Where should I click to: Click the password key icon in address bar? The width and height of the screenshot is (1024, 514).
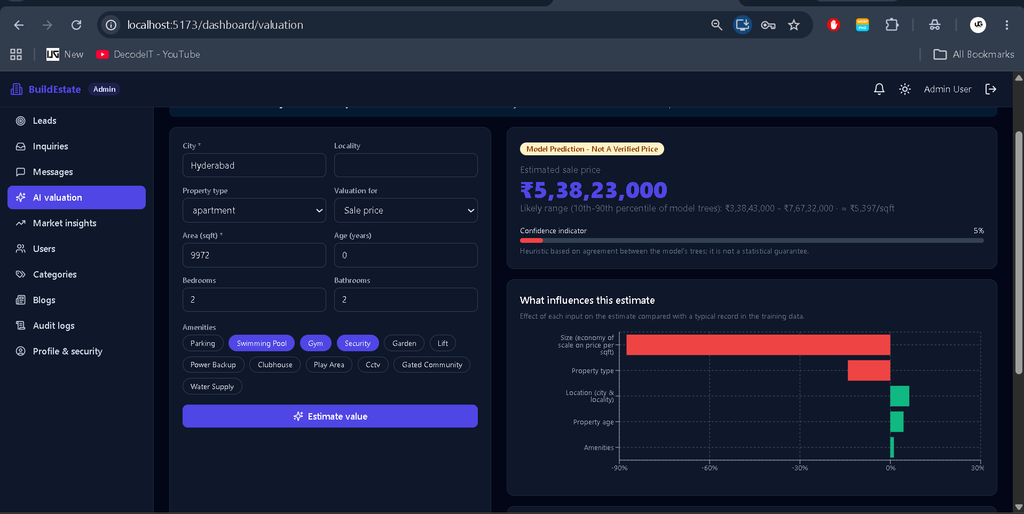pos(768,25)
